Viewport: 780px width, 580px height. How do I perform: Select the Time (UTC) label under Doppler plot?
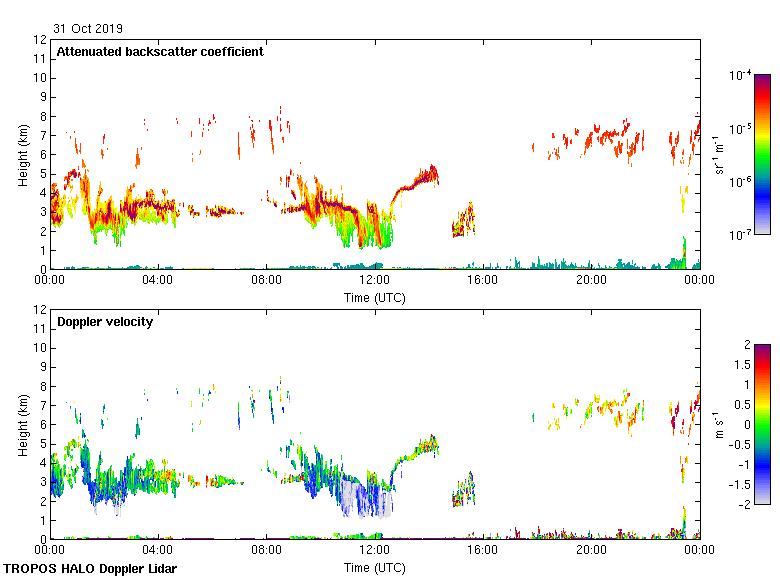tap(374, 567)
